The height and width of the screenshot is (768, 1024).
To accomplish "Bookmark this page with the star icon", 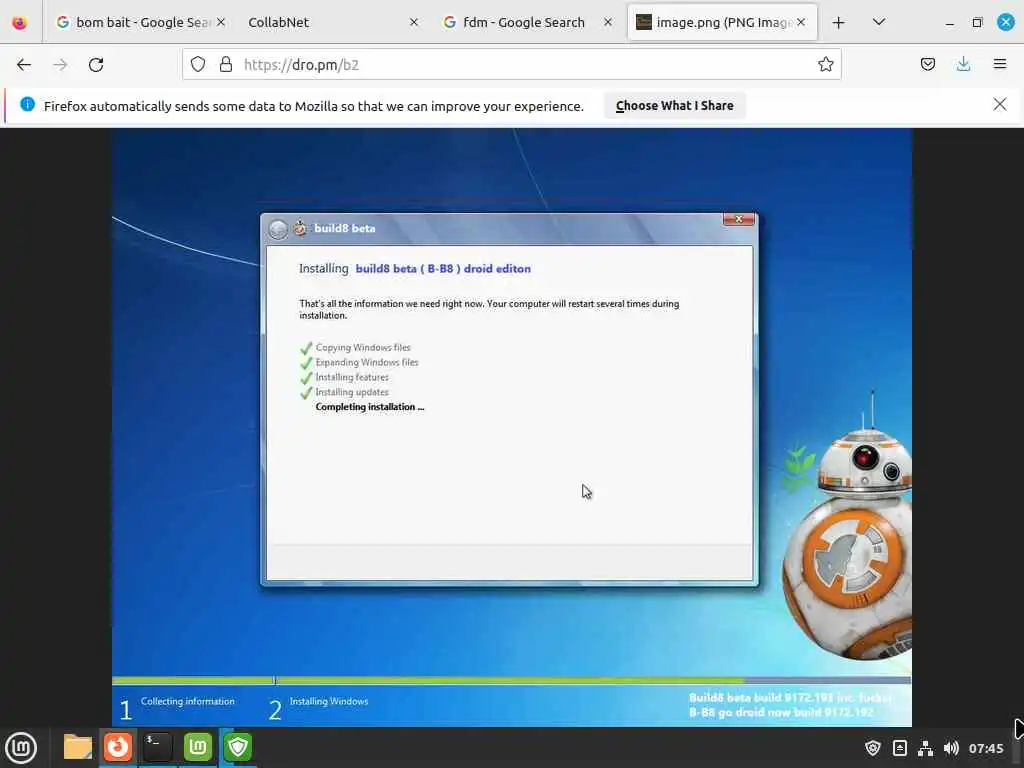I will click(825, 64).
